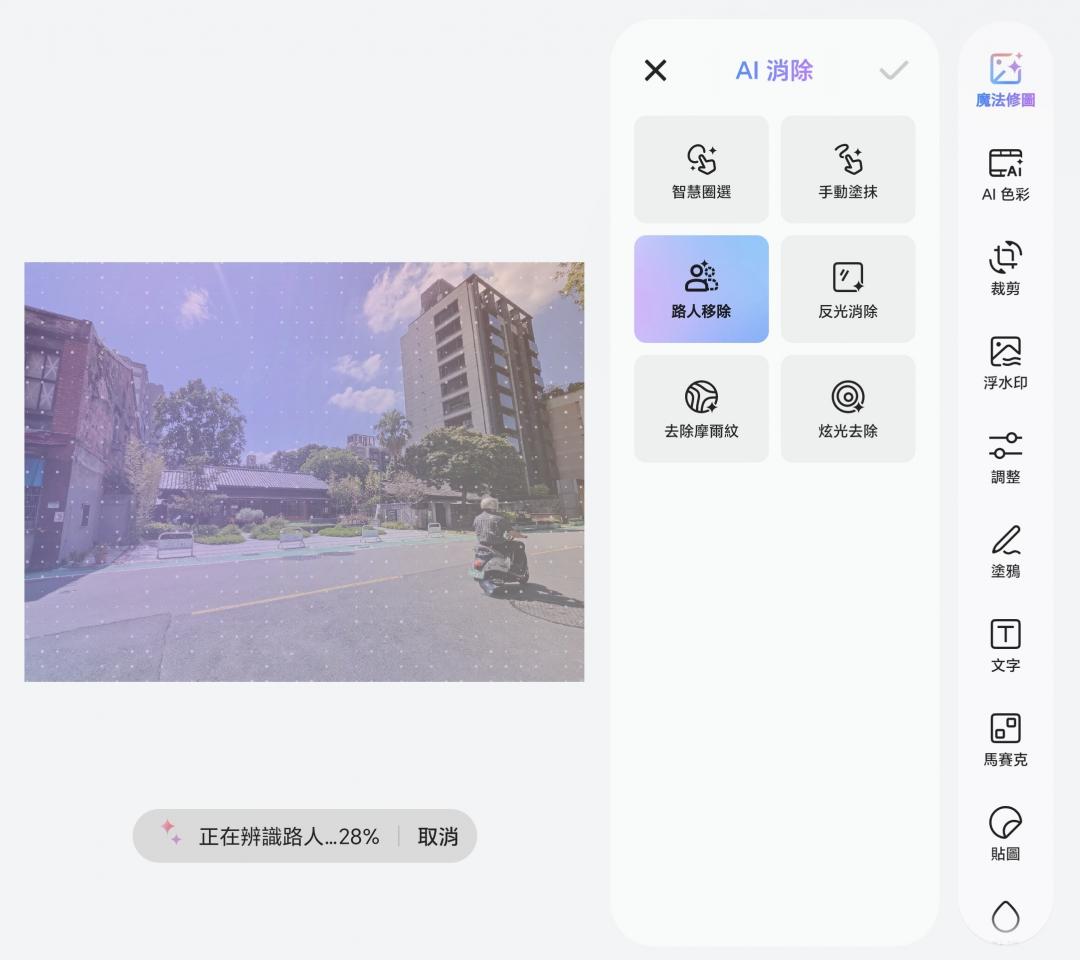Select 智慧圈選 smart lasso tool
This screenshot has height=960, width=1080.
coord(701,169)
